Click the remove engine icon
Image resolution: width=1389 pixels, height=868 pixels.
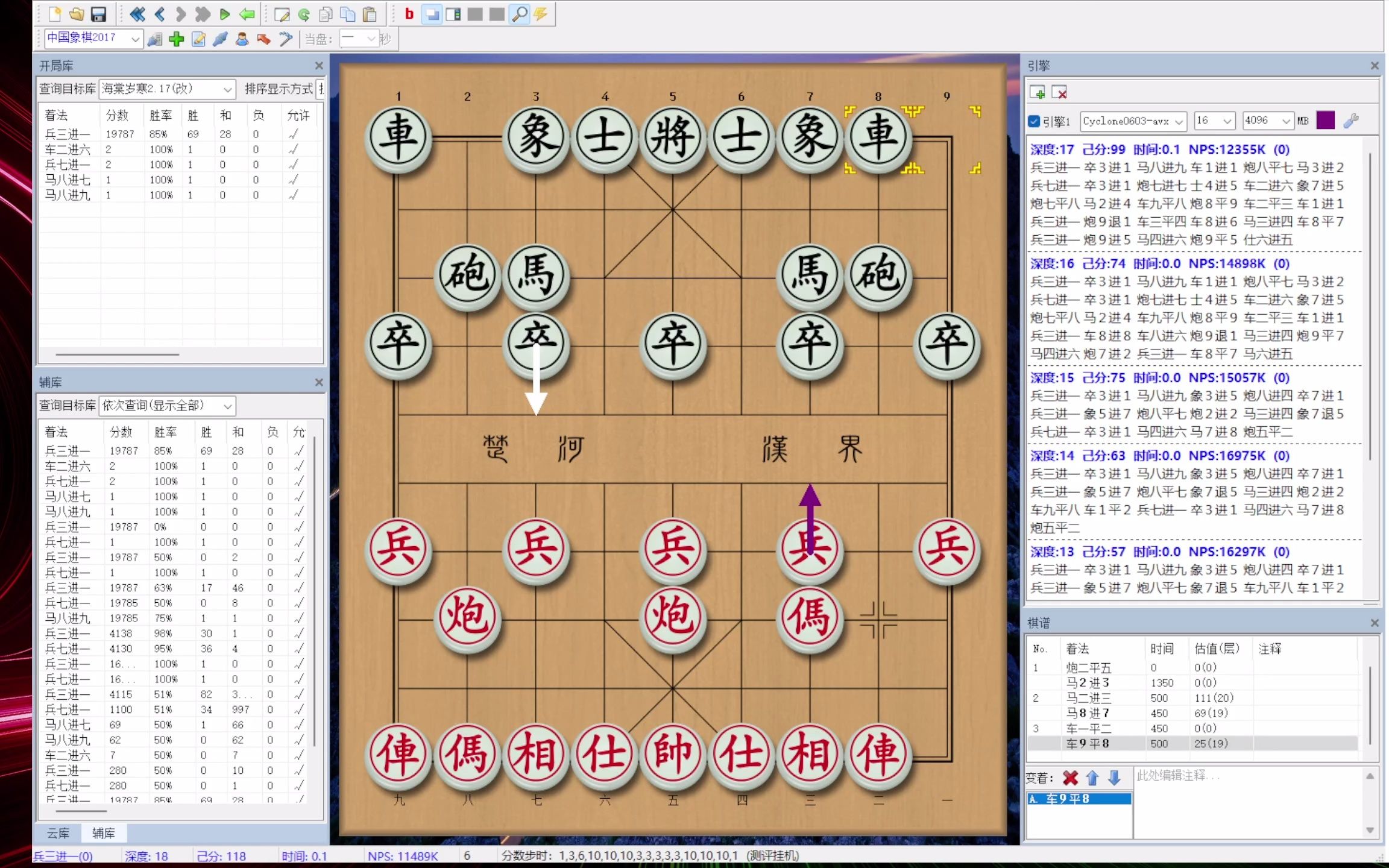[x=1059, y=92]
